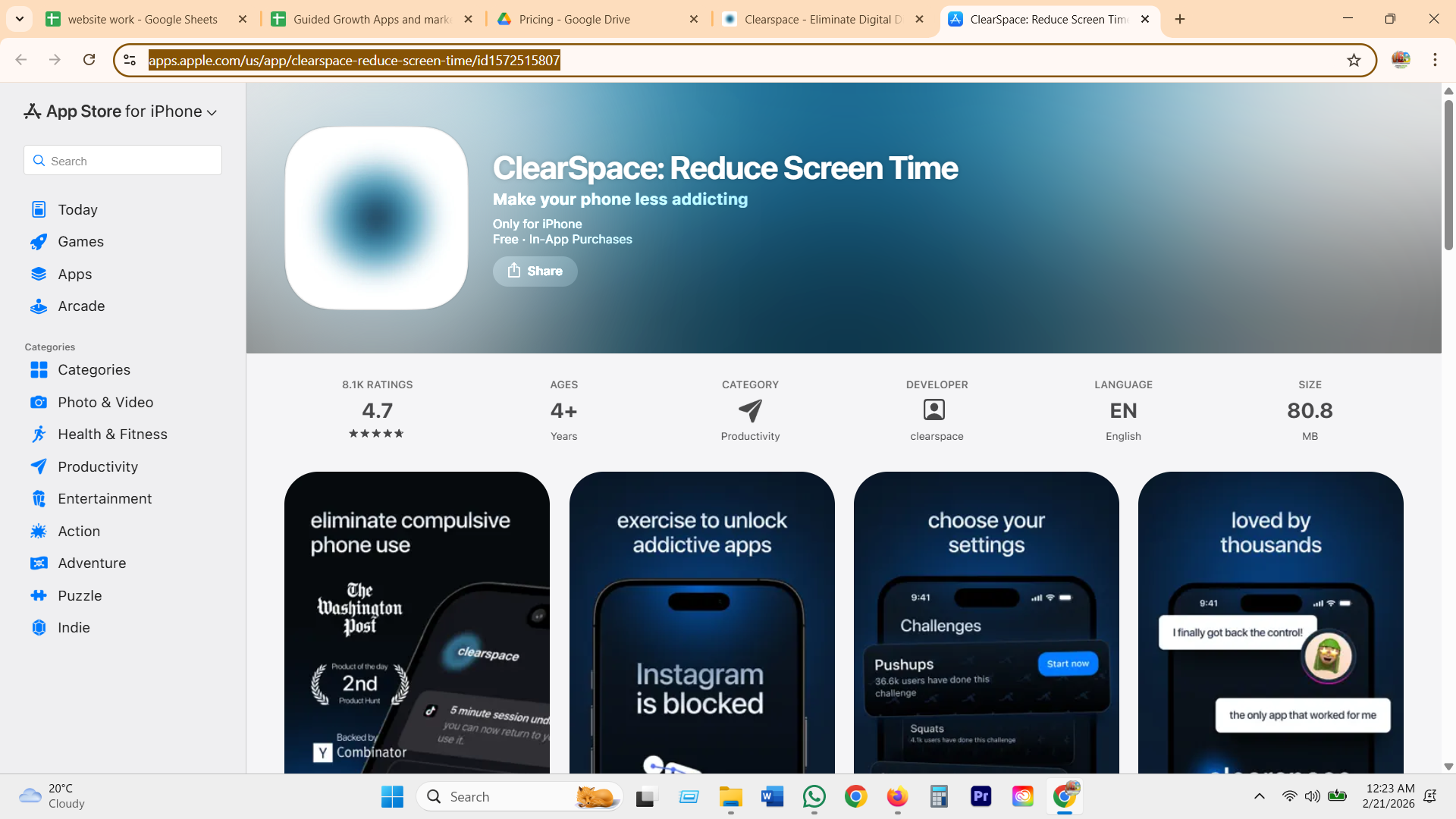Select Puzzle piece icon
The height and width of the screenshot is (819, 1456).
pos(39,596)
